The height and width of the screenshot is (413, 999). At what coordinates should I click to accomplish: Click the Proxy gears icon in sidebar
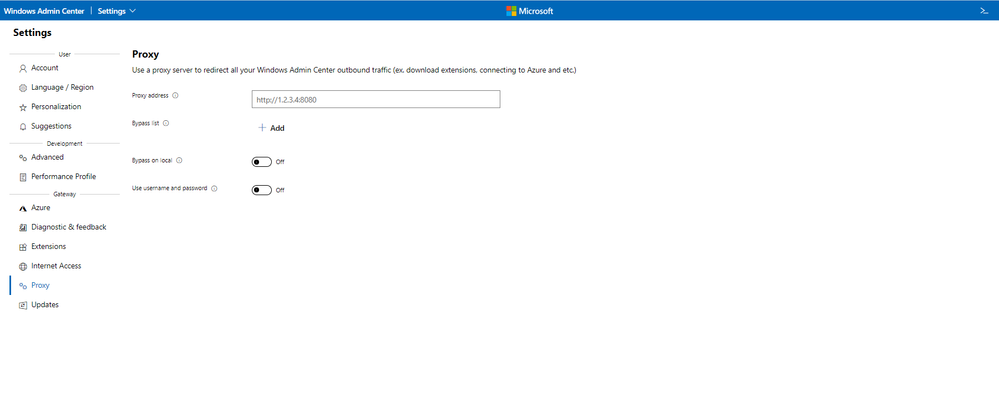click(x=23, y=286)
